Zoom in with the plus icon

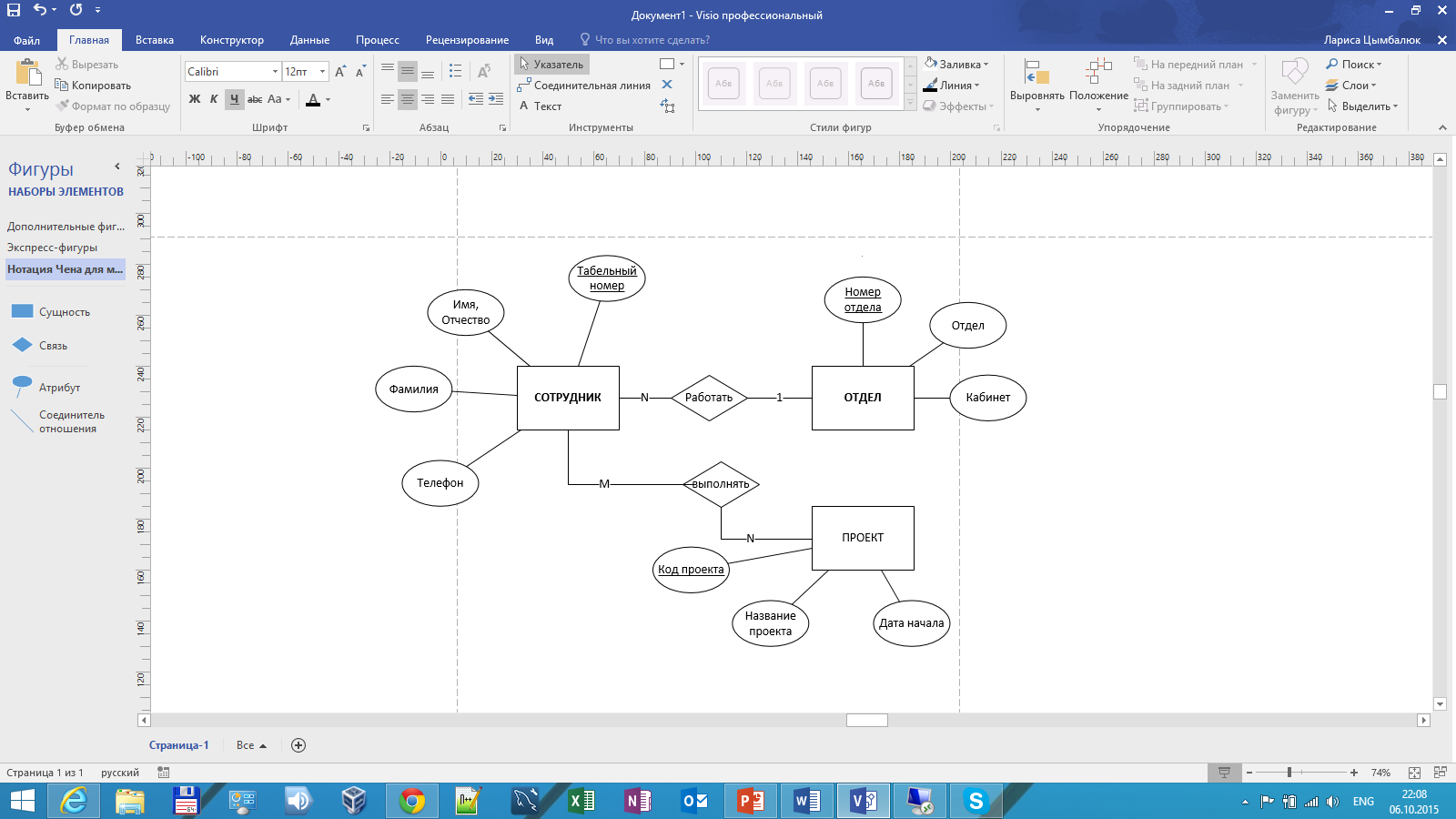point(1354,773)
